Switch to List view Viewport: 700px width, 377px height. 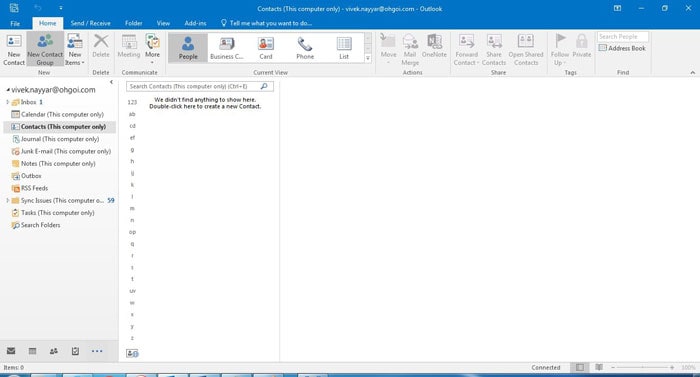coord(344,47)
